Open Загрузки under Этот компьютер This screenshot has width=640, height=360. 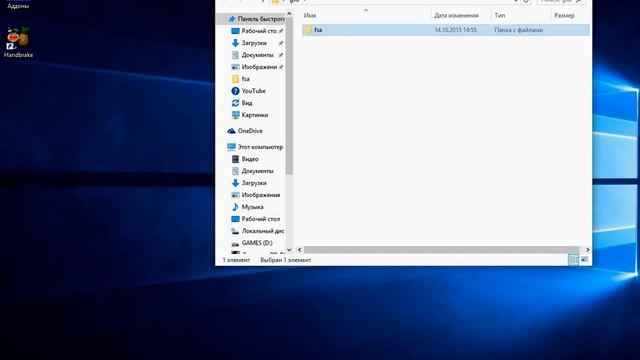(249, 183)
